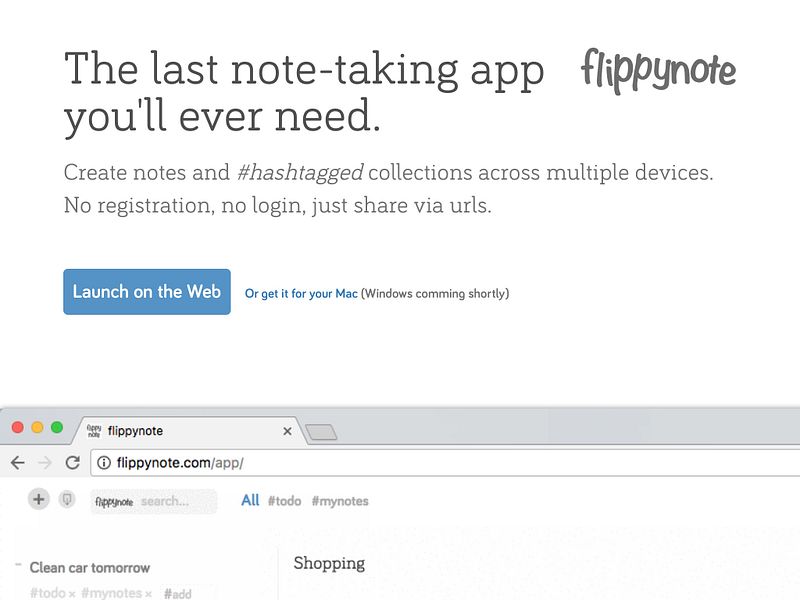This screenshot has width=800, height=600.
Task: Remove the #todo tag from the note
Action: tap(72, 594)
